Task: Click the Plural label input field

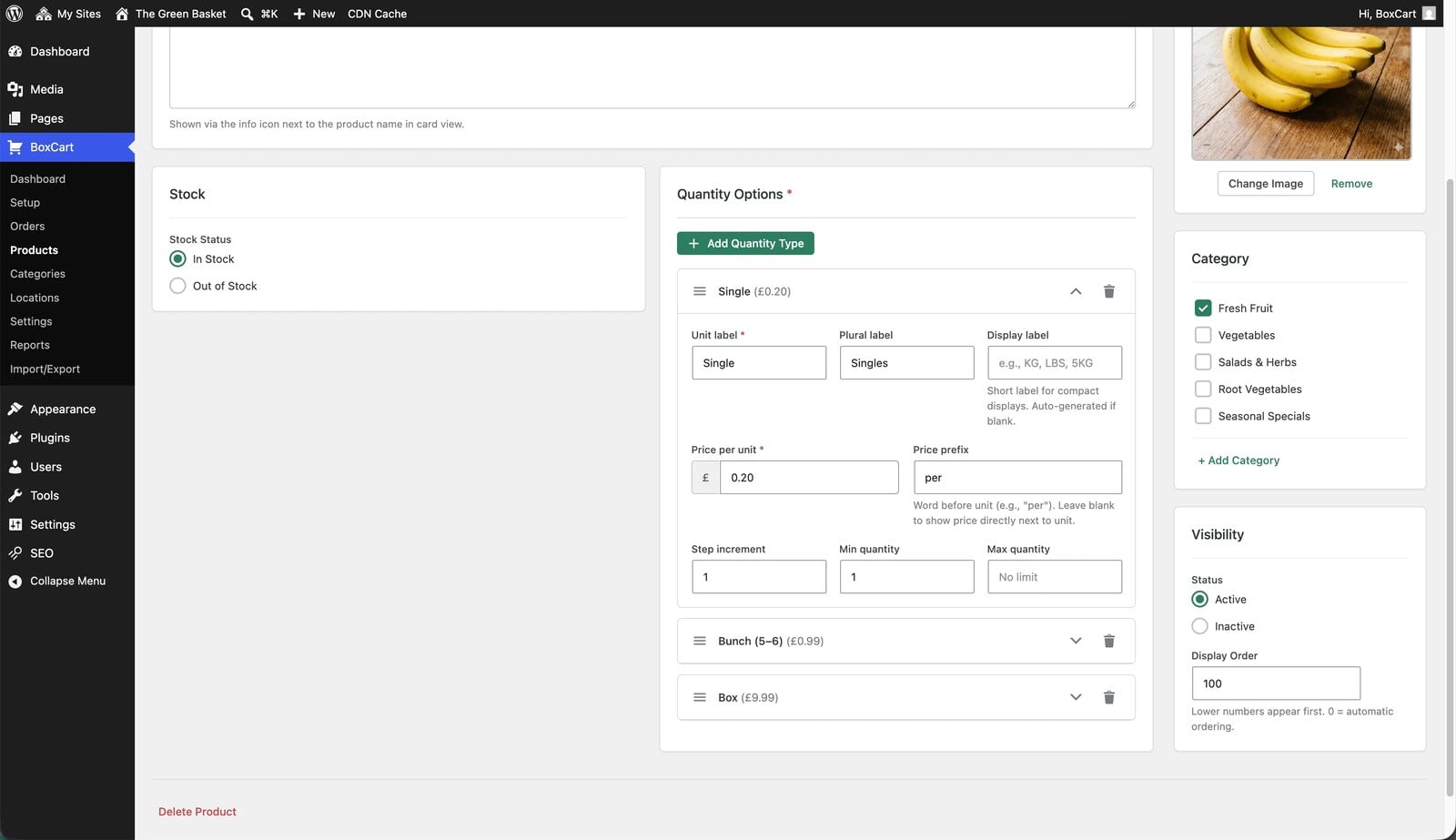Action: (x=906, y=363)
